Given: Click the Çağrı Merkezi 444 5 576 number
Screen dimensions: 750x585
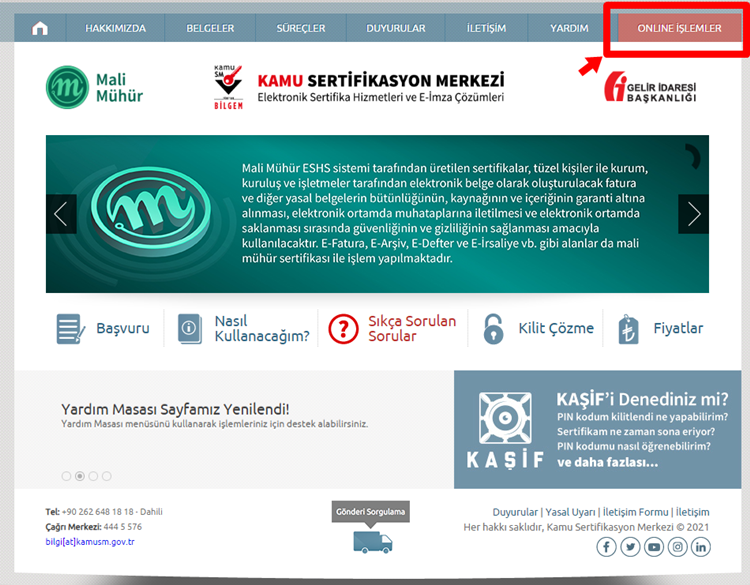Looking at the screenshot, I should (122, 527).
